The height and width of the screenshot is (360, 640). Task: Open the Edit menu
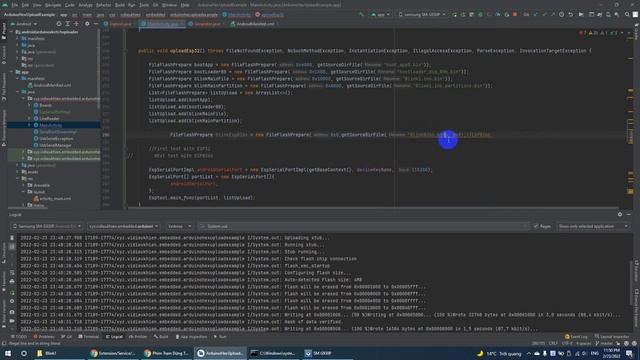point(25,5)
